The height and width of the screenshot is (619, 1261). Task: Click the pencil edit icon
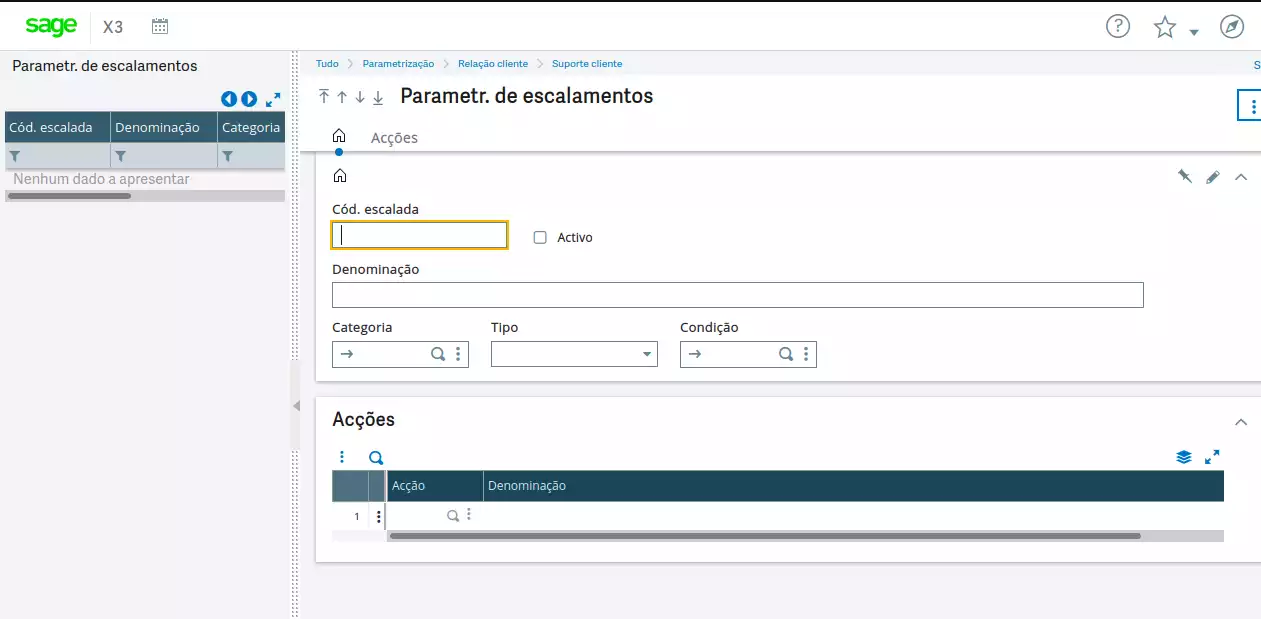(x=1213, y=177)
